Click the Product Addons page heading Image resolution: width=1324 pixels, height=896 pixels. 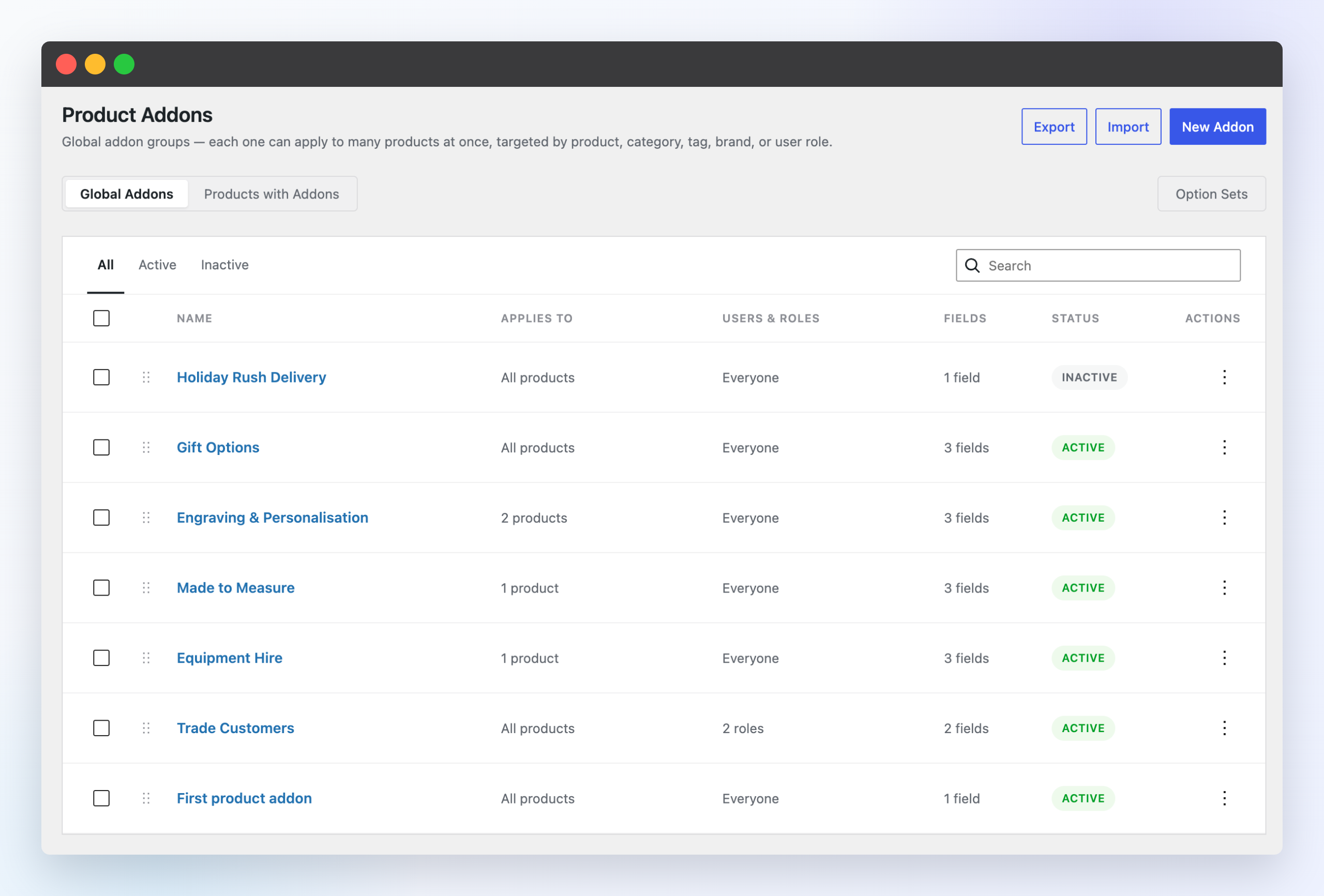click(x=137, y=114)
